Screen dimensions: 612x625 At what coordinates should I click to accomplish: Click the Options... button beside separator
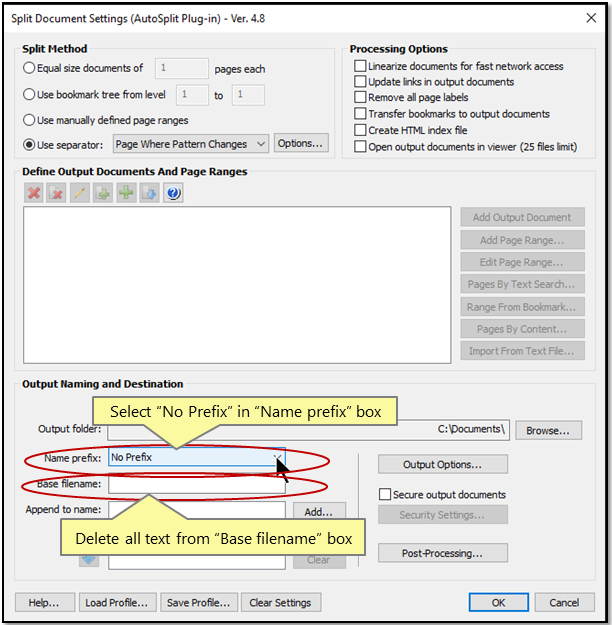[301, 144]
